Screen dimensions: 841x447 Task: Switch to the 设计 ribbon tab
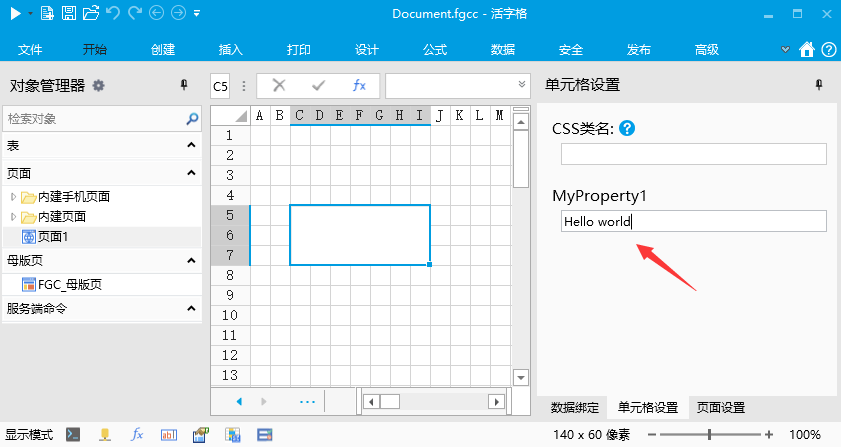(x=367, y=50)
